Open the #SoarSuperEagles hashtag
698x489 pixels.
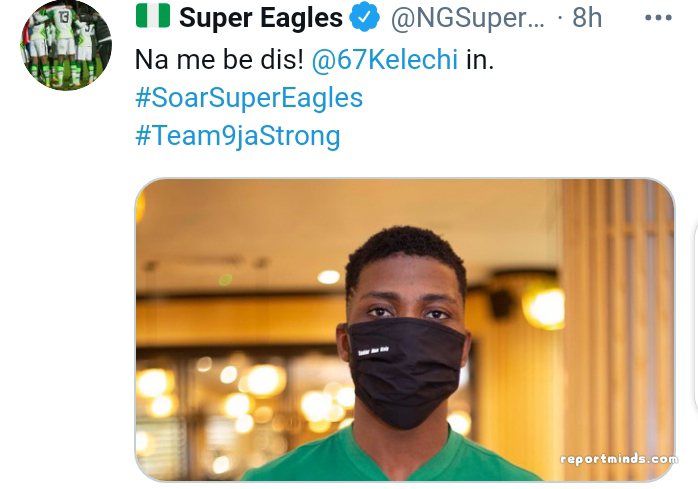[249, 98]
